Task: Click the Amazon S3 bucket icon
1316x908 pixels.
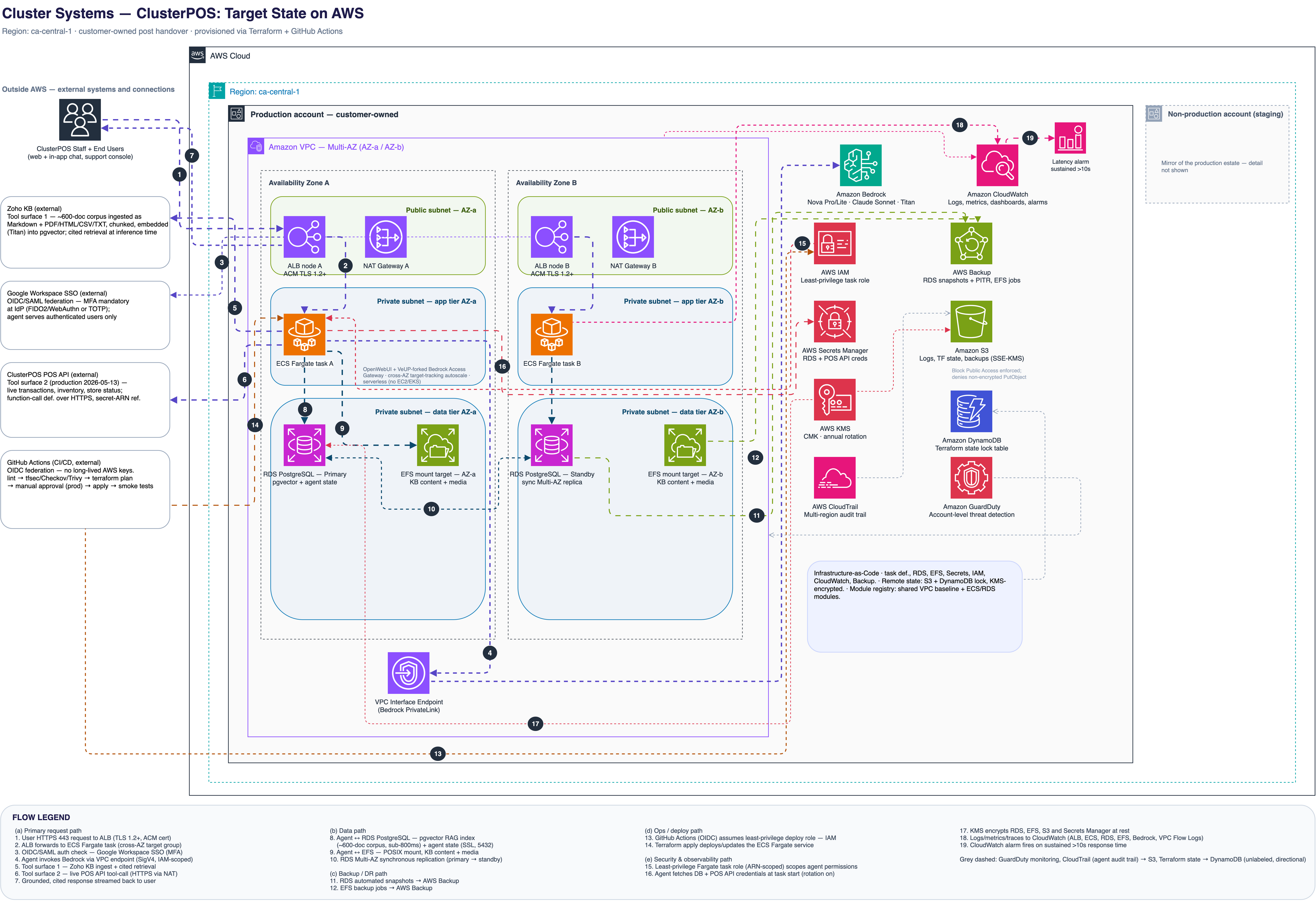Action: click(971, 322)
